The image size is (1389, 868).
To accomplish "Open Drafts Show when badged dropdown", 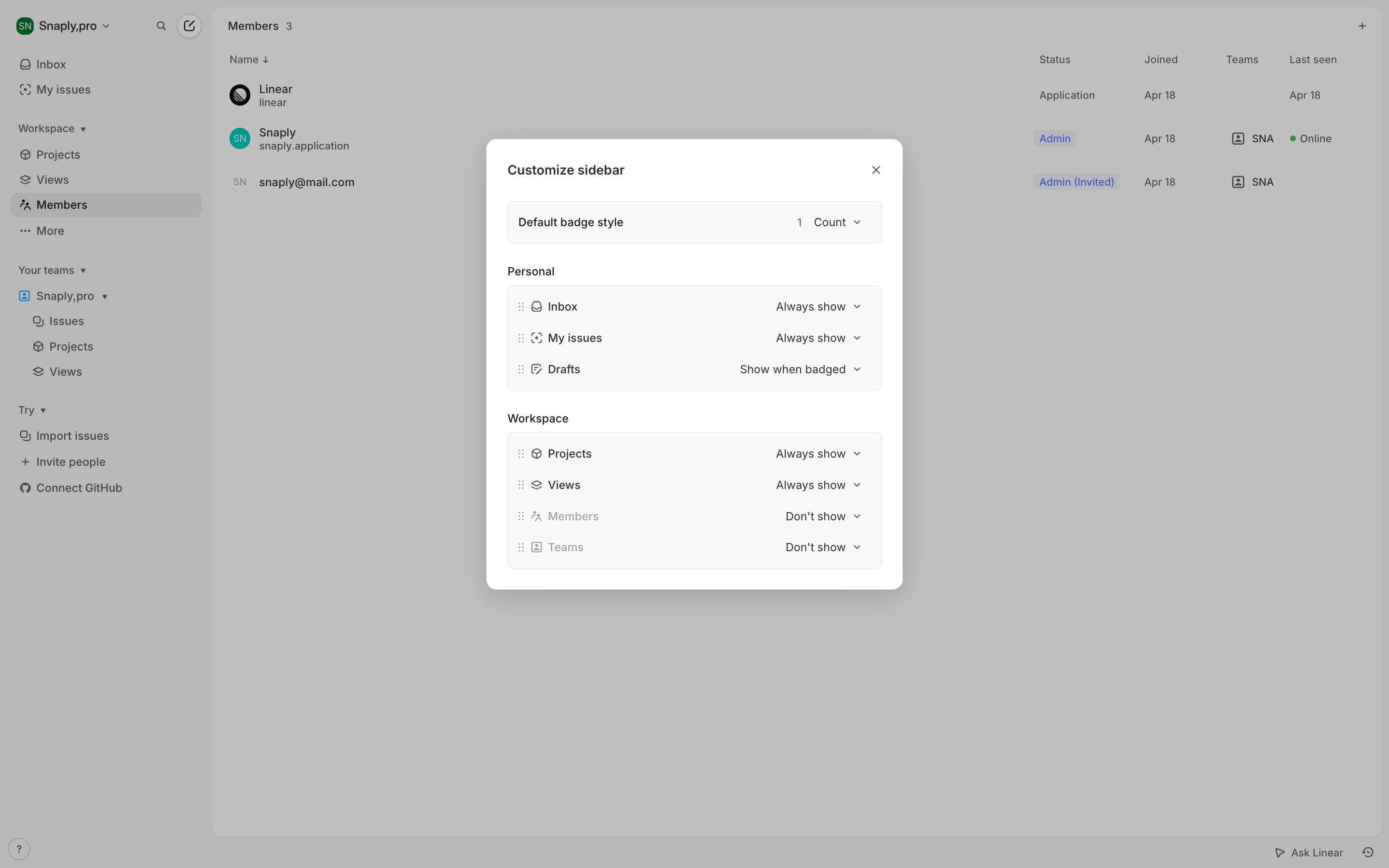I will click(801, 369).
